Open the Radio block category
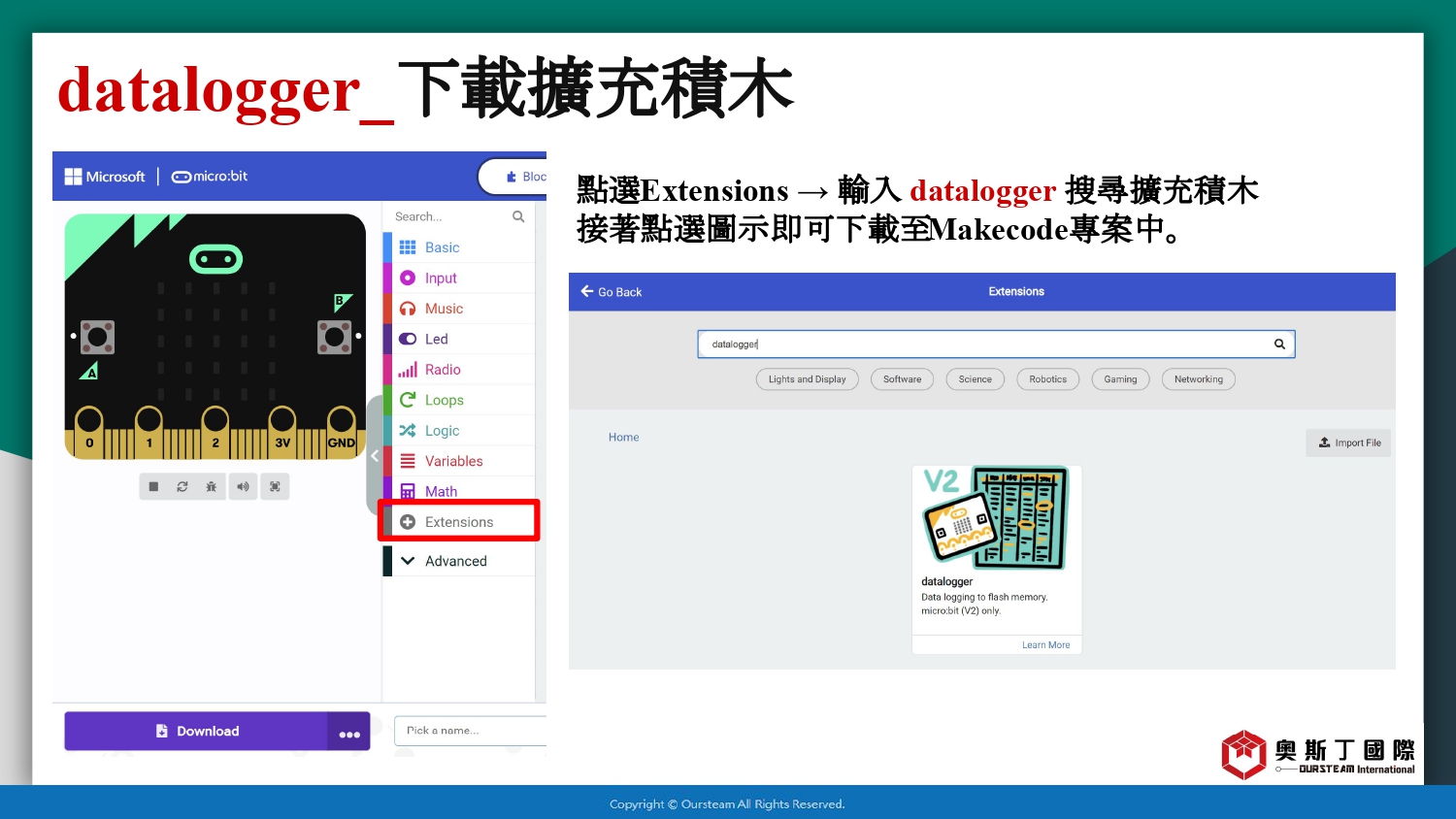Image resolution: width=1456 pixels, height=819 pixels. point(459,370)
